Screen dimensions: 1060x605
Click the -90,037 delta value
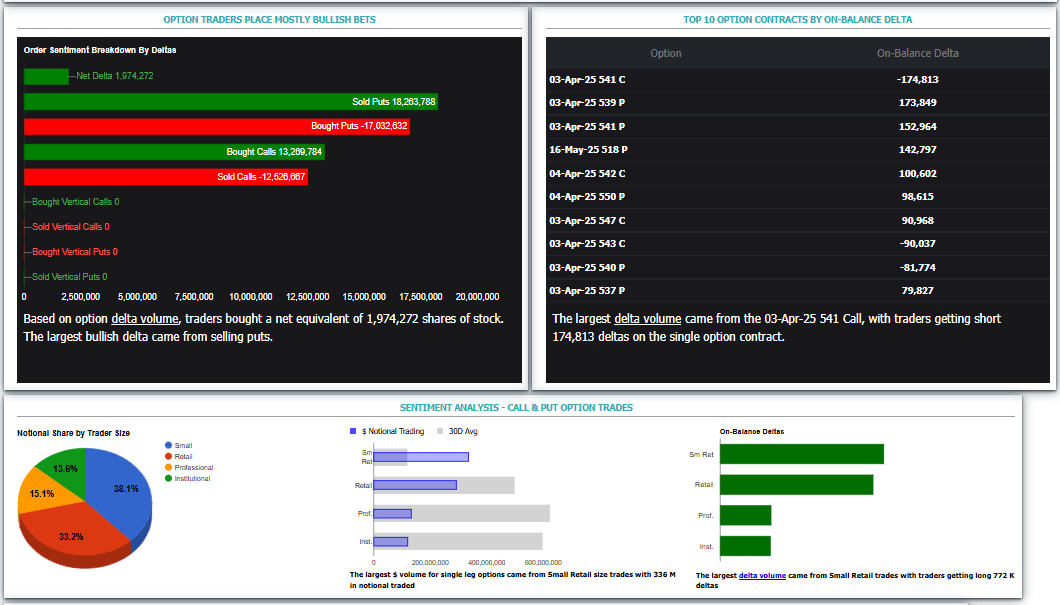click(917, 243)
